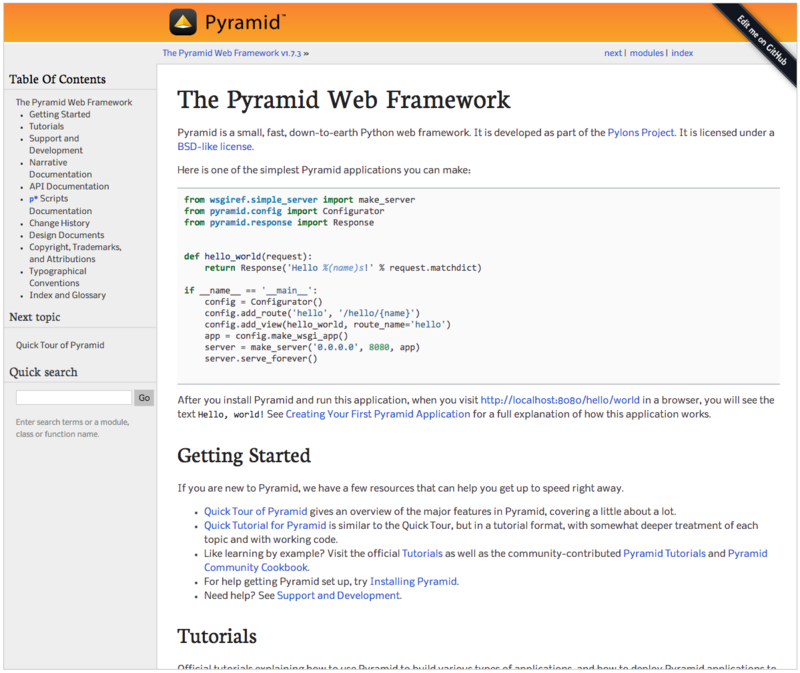Open Support and Development link in body
This screenshot has width=800, height=673.
(x=338, y=595)
